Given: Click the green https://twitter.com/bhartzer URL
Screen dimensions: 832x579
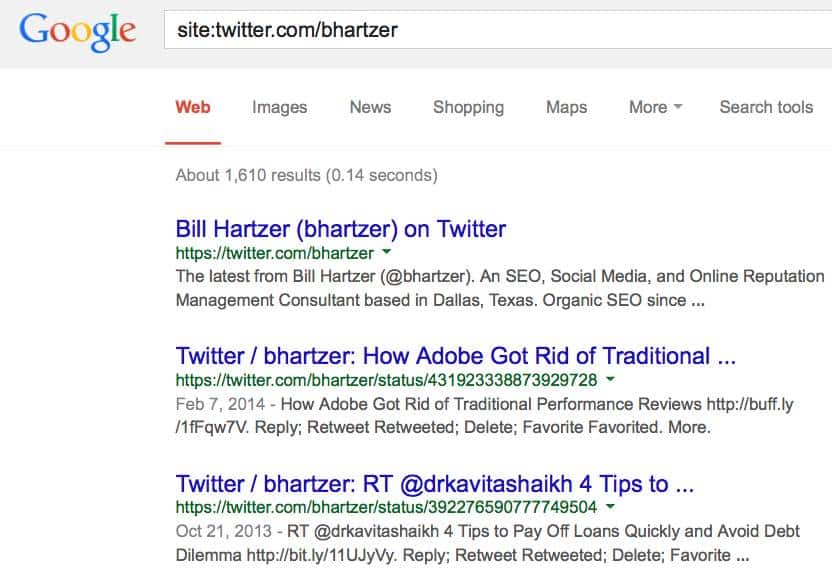Looking at the screenshot, I should coord(274,253).
